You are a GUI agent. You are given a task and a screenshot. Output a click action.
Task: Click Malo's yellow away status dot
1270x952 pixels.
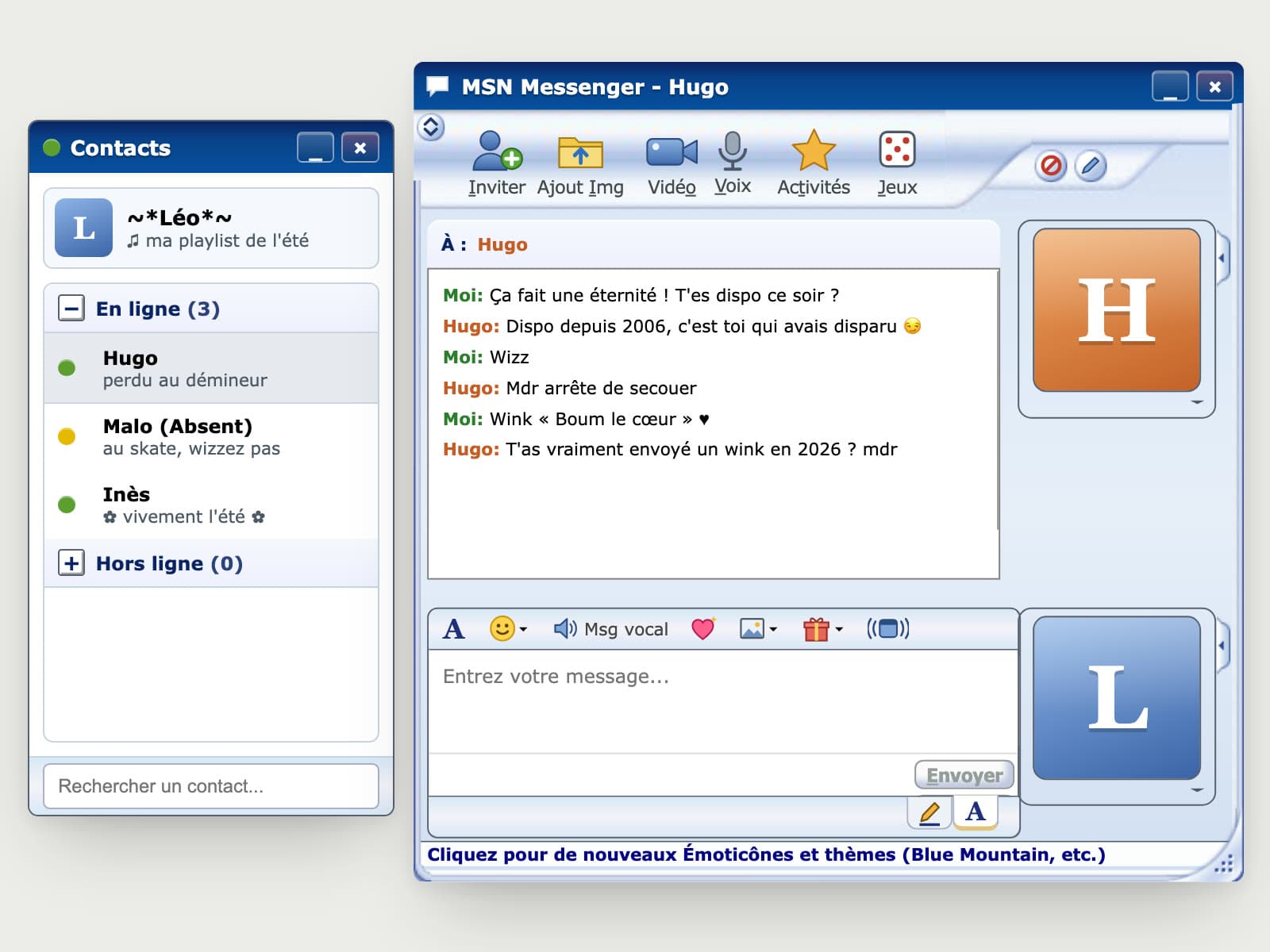[x=67, y=436]
